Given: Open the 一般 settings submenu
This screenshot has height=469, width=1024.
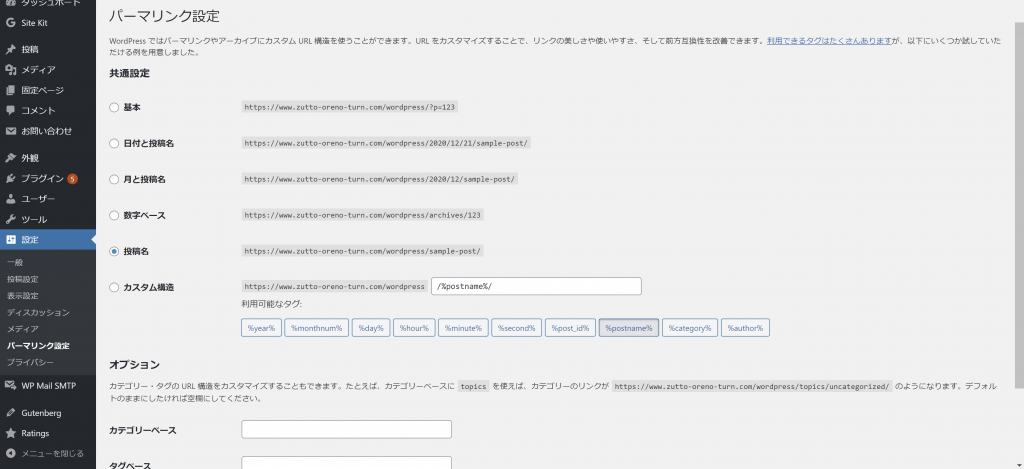Looking at the screenshot, I should tap(15, 263).
